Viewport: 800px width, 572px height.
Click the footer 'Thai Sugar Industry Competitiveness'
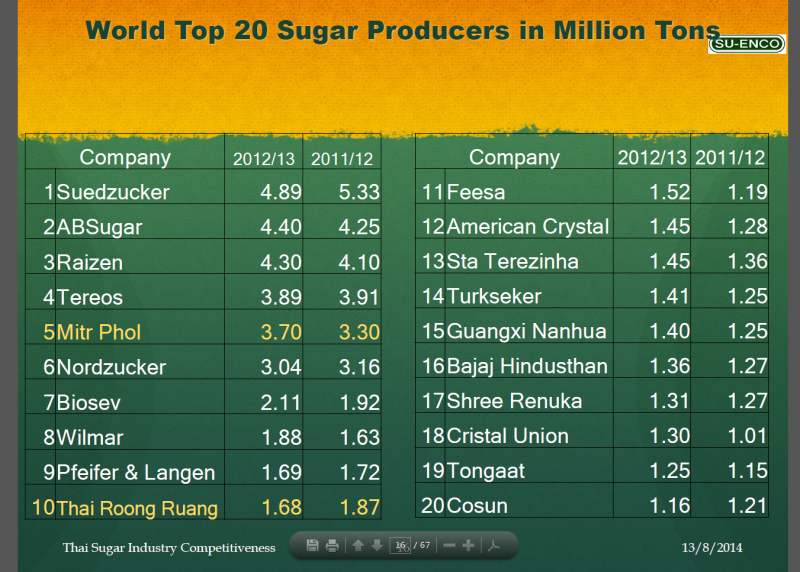coord(169,548)
